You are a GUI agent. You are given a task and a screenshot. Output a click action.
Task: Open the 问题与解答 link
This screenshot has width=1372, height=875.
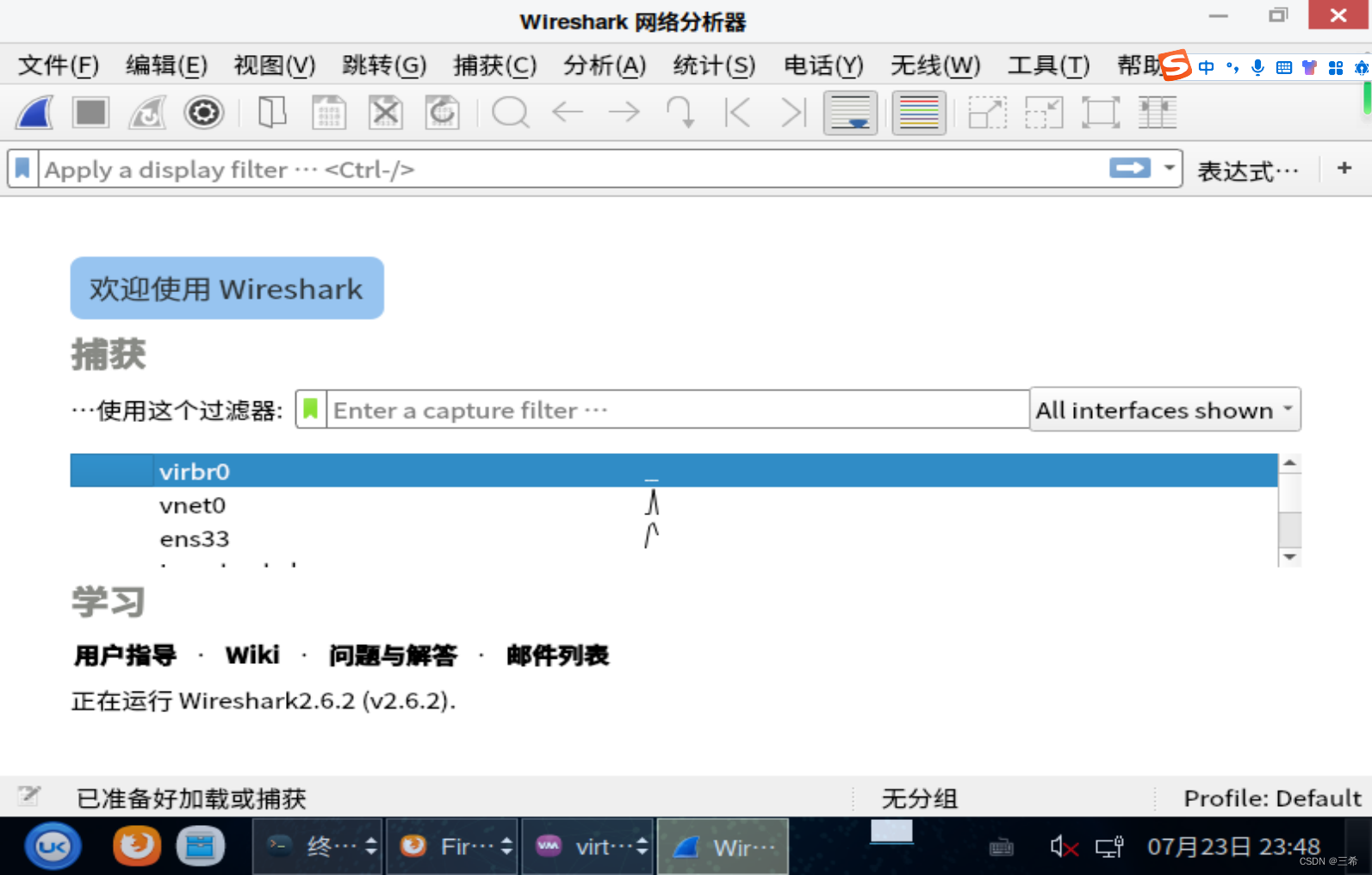point(393,655)
